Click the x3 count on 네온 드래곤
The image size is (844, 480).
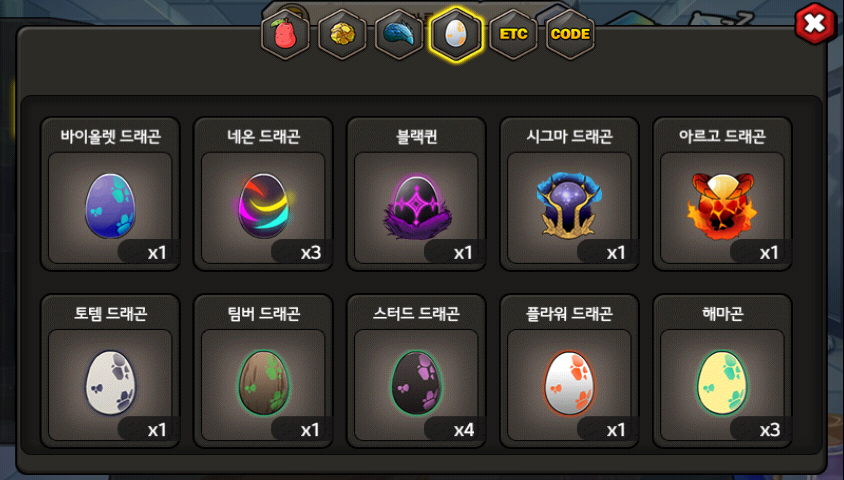tap(311, 252)
